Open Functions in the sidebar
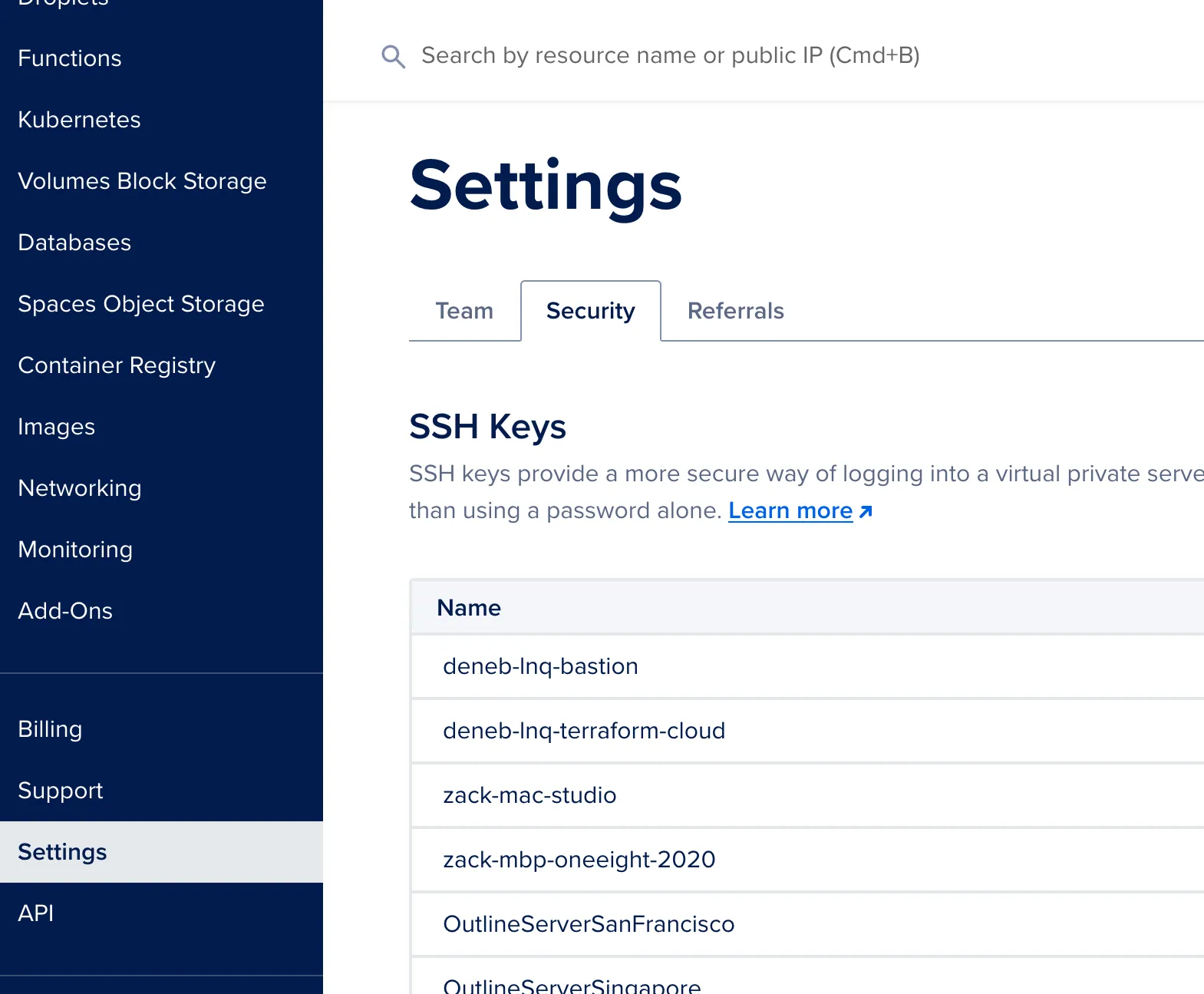The image size is (1204, 994). point(70,58)
